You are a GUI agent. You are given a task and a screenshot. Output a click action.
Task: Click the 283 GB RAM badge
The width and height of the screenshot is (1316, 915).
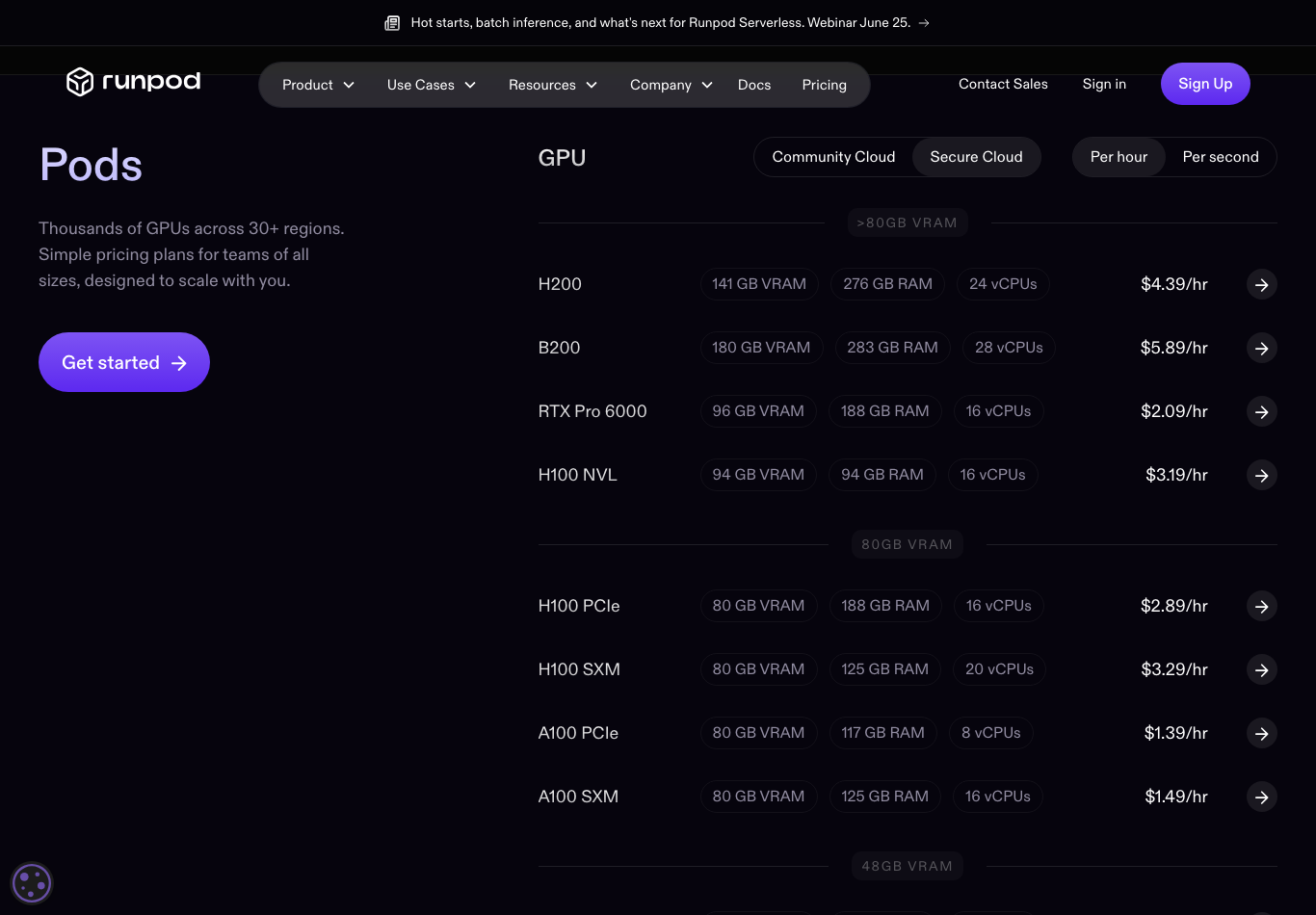tap(892, 348)
